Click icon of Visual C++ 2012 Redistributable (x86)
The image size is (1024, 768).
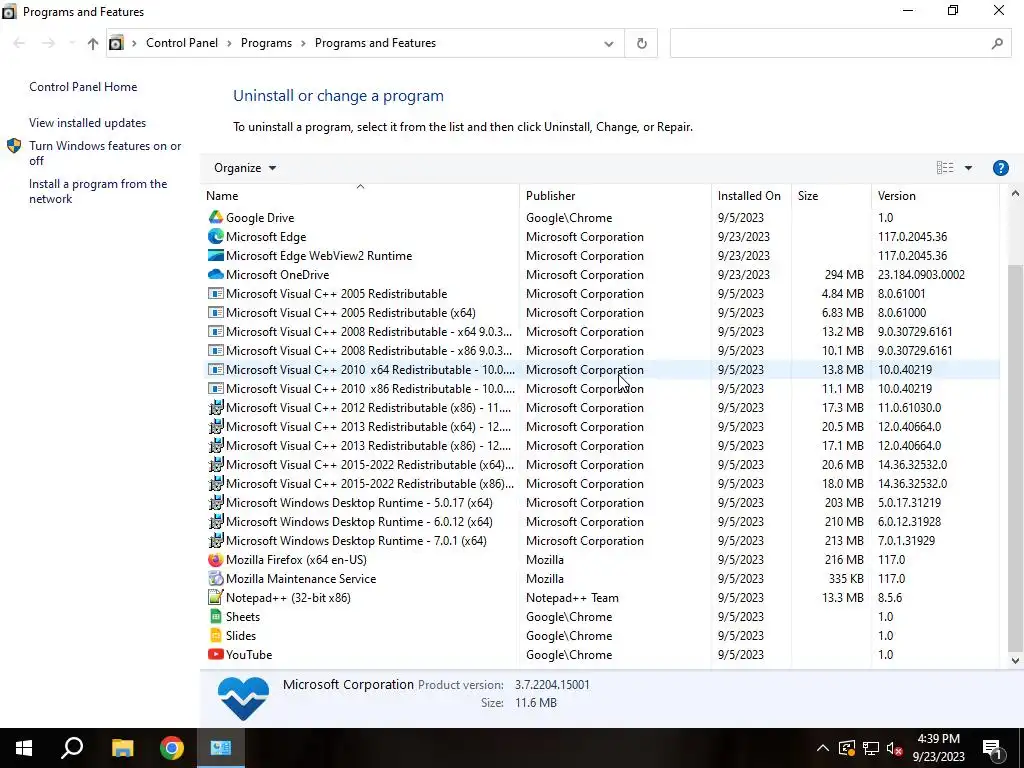pos(216,408)
